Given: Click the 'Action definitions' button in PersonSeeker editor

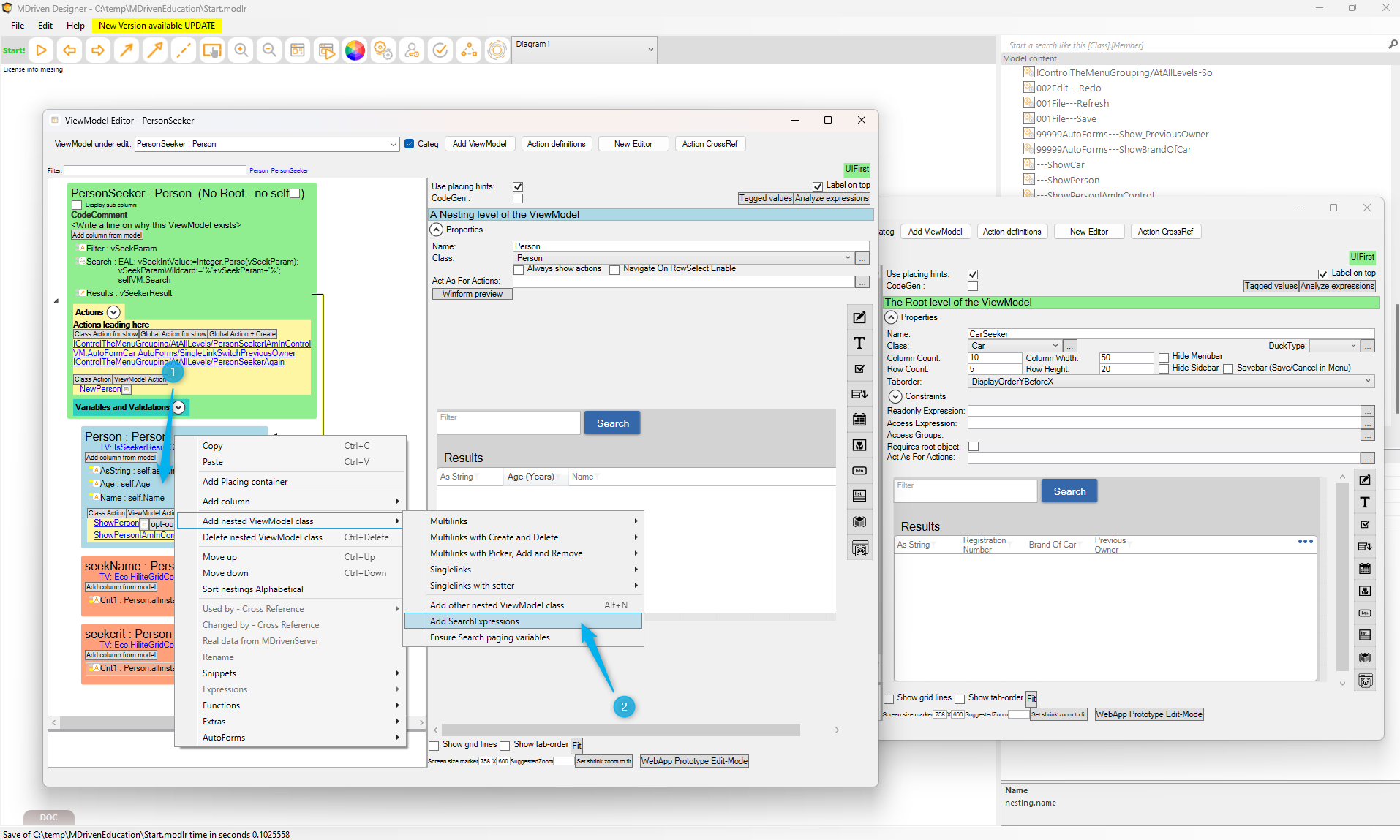Looking at the screenshot, I should pyautogui.click(x=556, y=144).
